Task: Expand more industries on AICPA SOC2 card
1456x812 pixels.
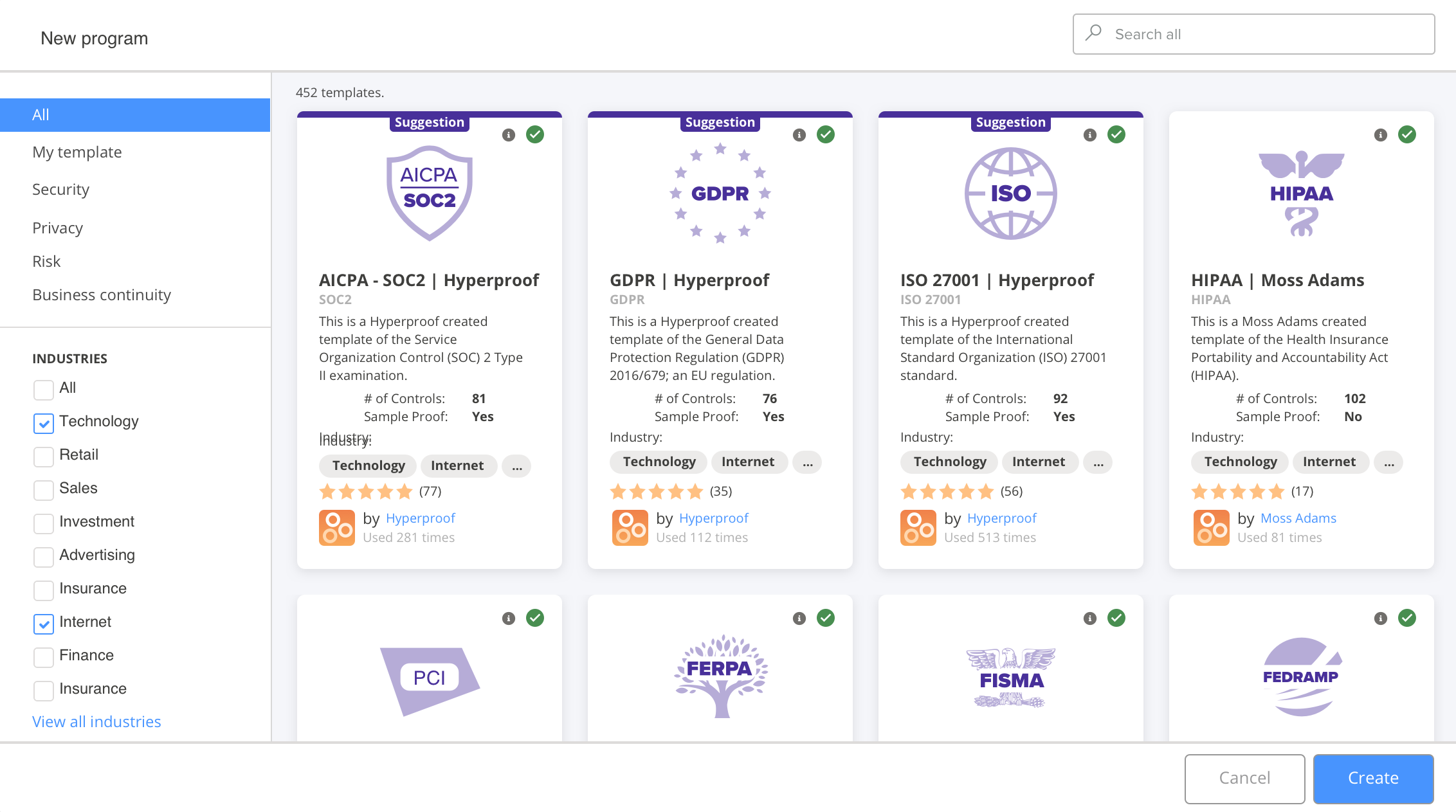Action: click(x=516, y=466)
